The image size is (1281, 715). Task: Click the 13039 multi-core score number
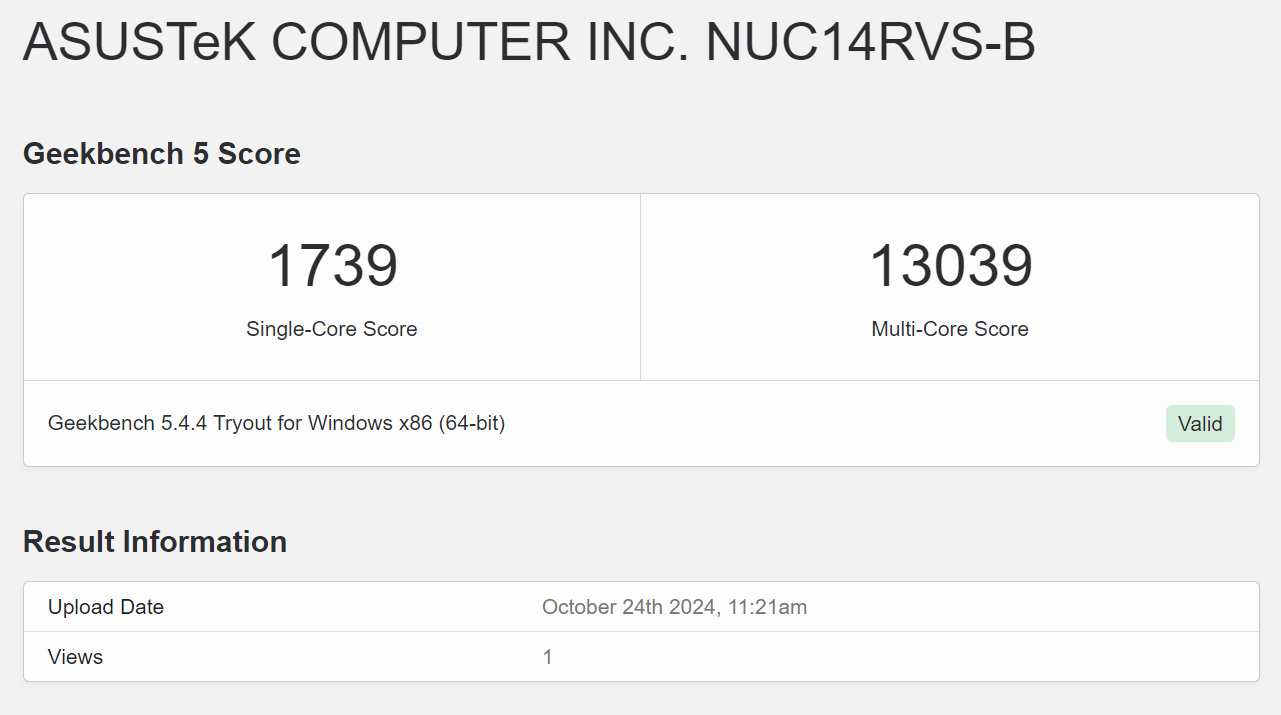pyautogui.click(x=950, y=266)
